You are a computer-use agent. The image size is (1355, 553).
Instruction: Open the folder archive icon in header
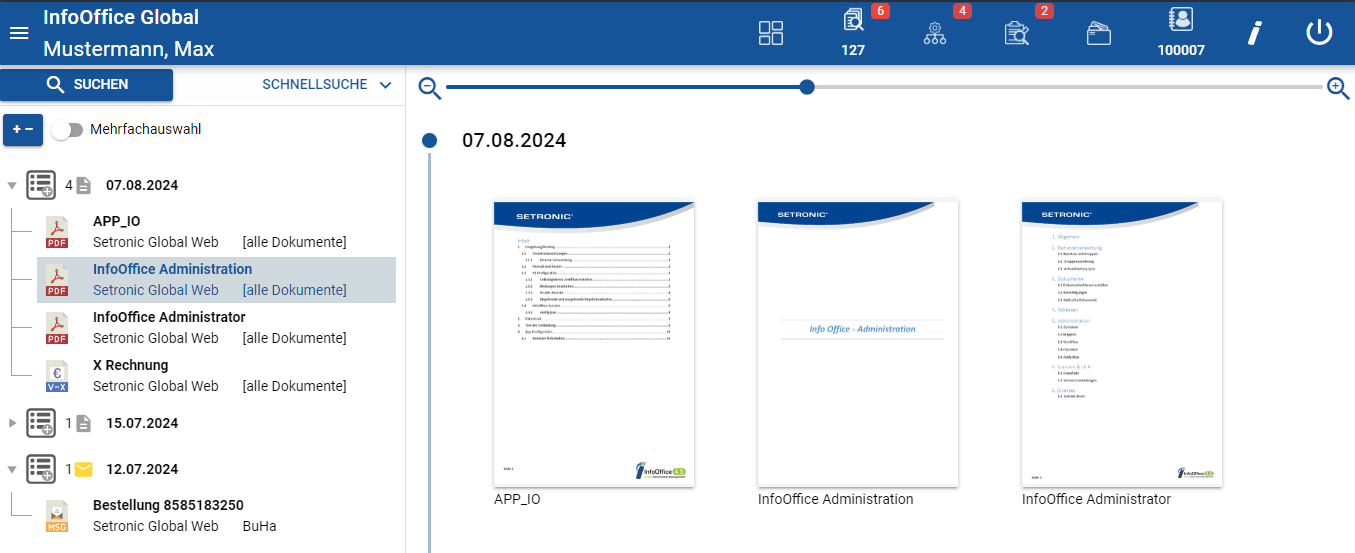click(x=1099, y=33)
